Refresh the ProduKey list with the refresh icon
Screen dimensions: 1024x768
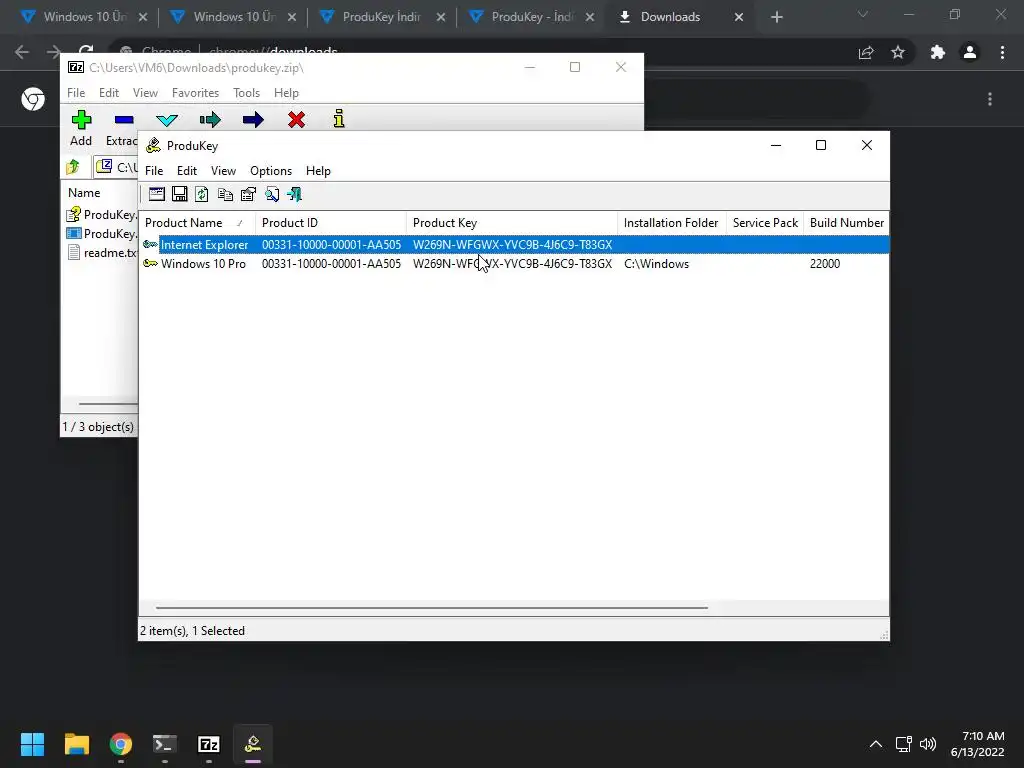click(x=202, y=194)
